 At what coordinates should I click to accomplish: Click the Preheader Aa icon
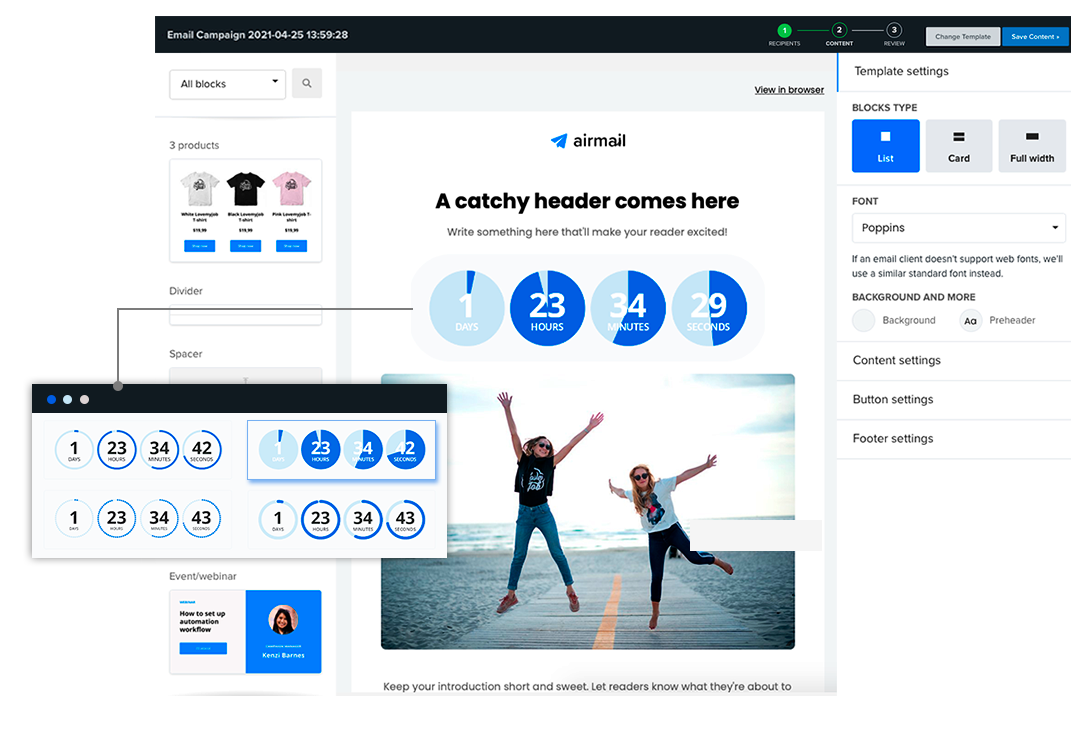coord(970,321)
